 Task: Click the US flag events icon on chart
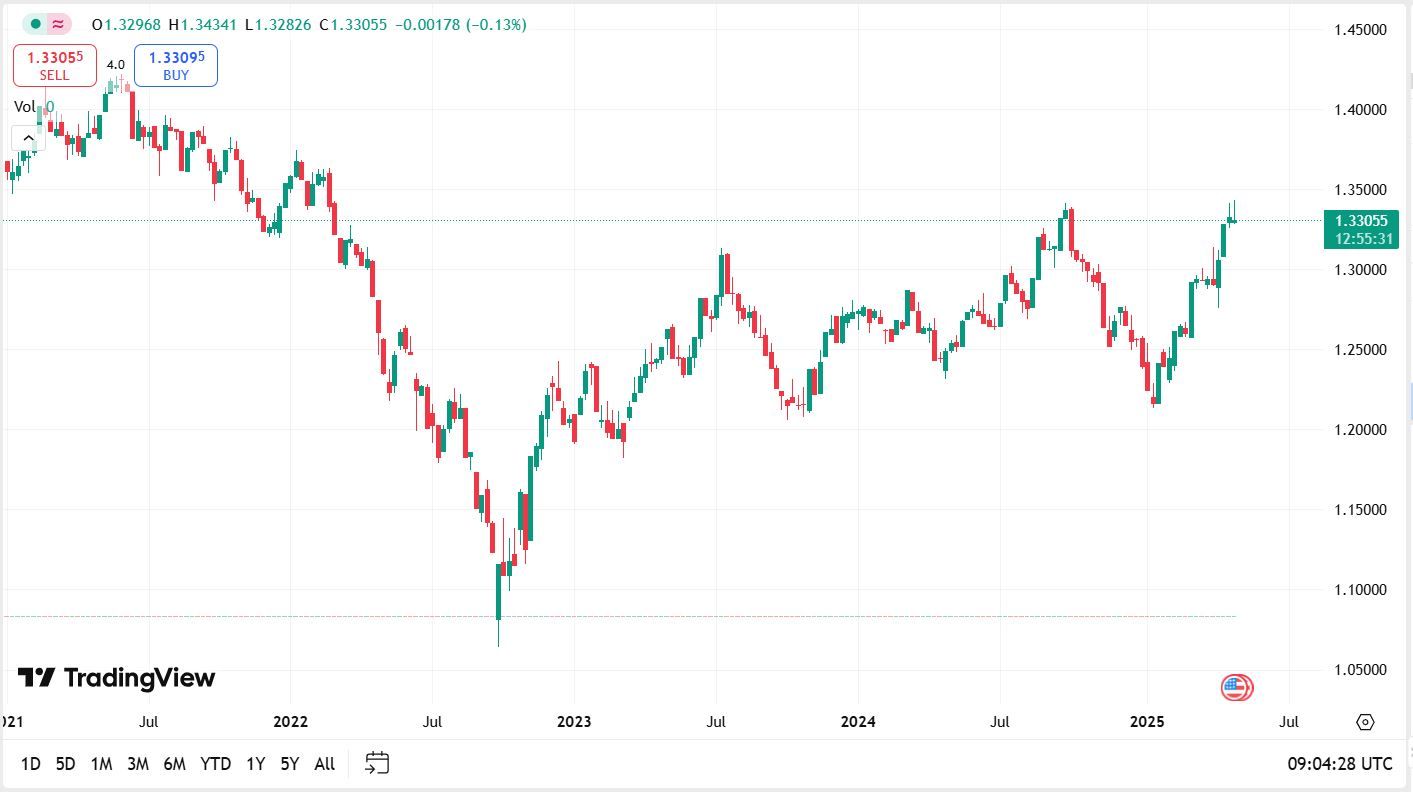click(1236, 687)
